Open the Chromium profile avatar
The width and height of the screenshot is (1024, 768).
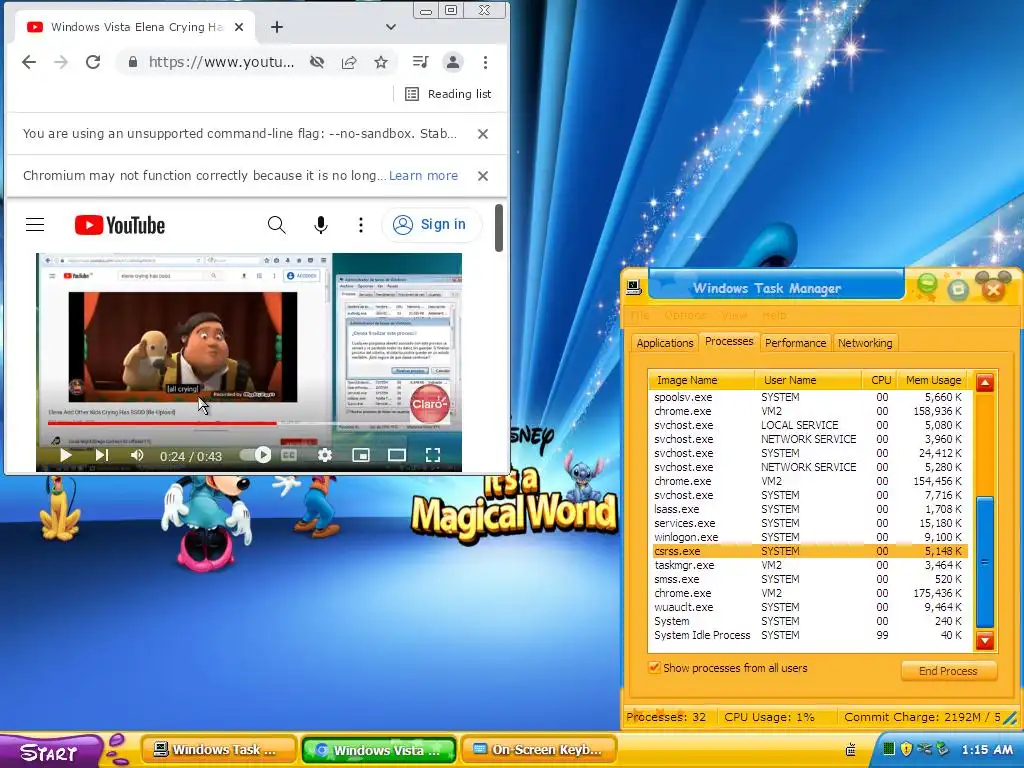point(453,62)
